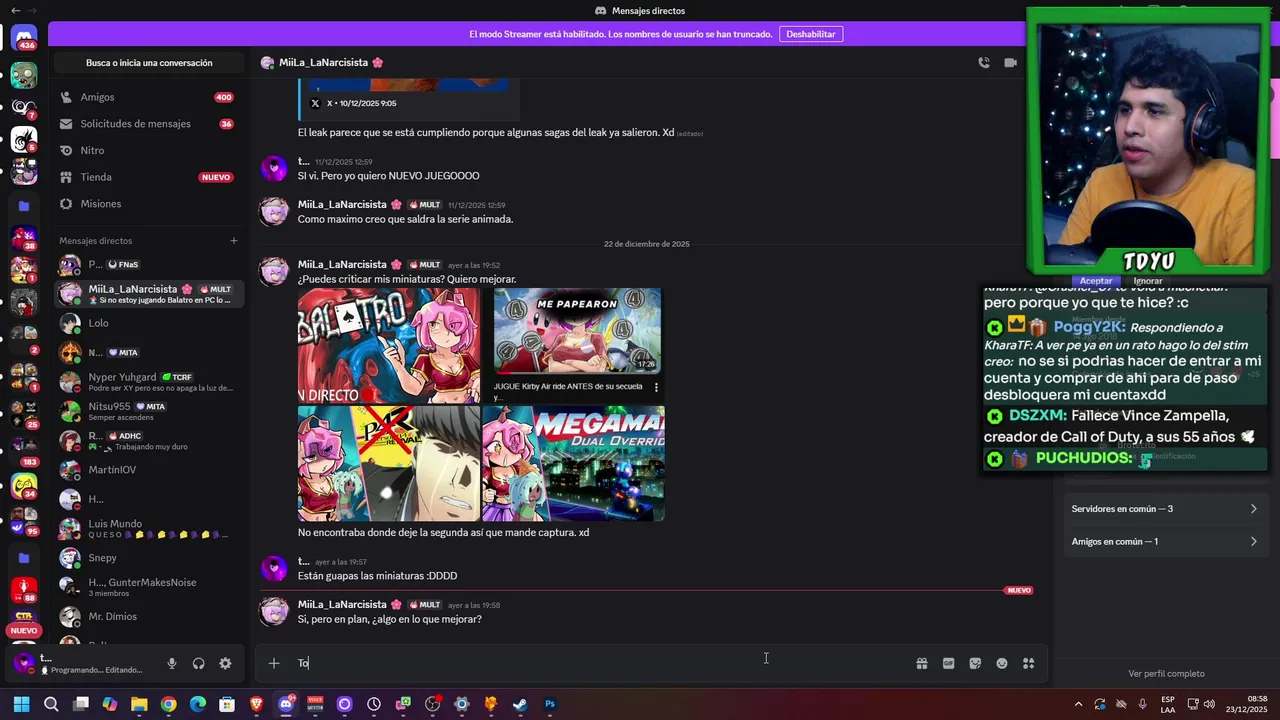The width and height of the screenshot is (1280, 720).
Task: Open the Nitro page
Action: 148,150
